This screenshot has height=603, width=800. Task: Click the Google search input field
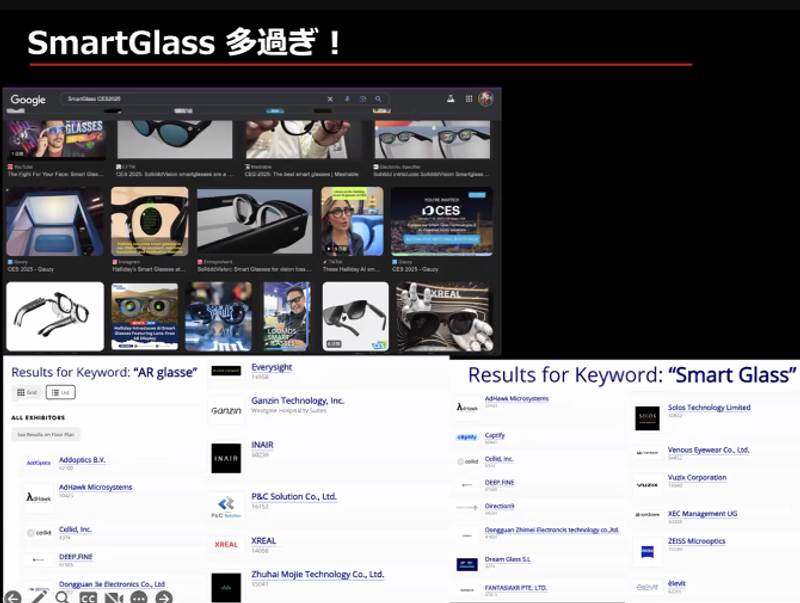196,99
